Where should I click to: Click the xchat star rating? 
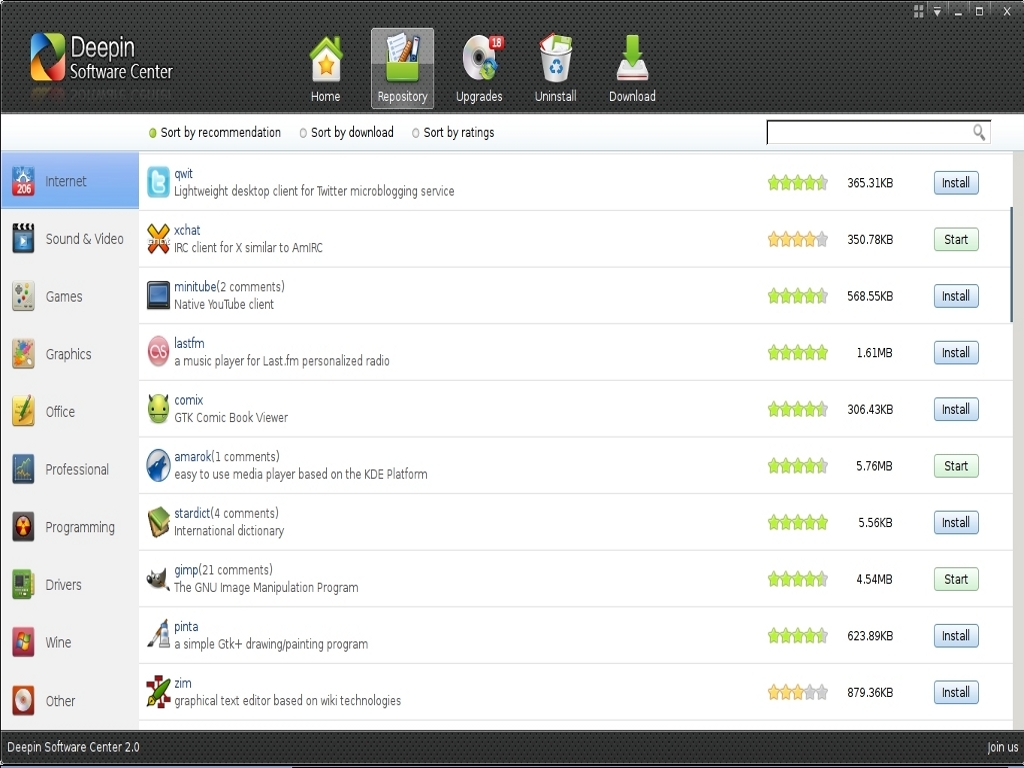[797, 240]
